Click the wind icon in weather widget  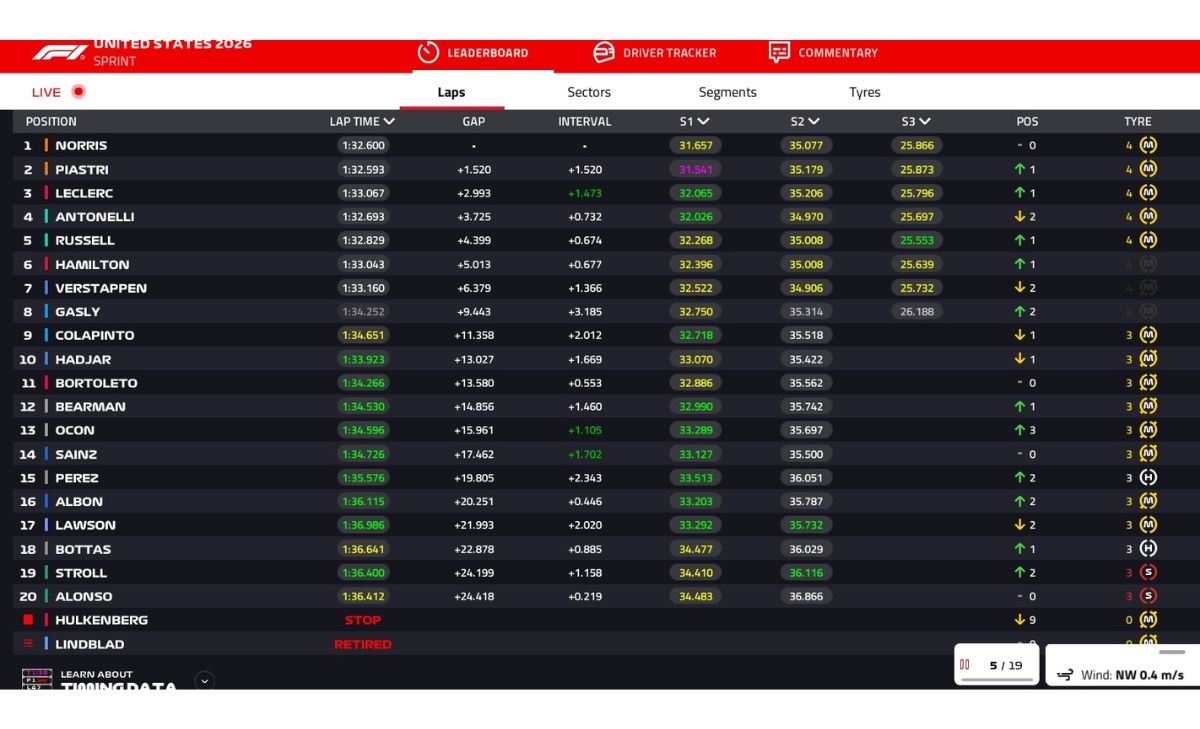1066,674
